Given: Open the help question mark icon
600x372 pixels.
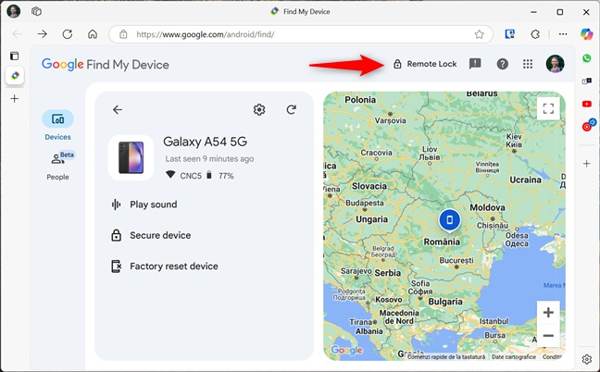Looking at the screenshot, I should [502, 64].
